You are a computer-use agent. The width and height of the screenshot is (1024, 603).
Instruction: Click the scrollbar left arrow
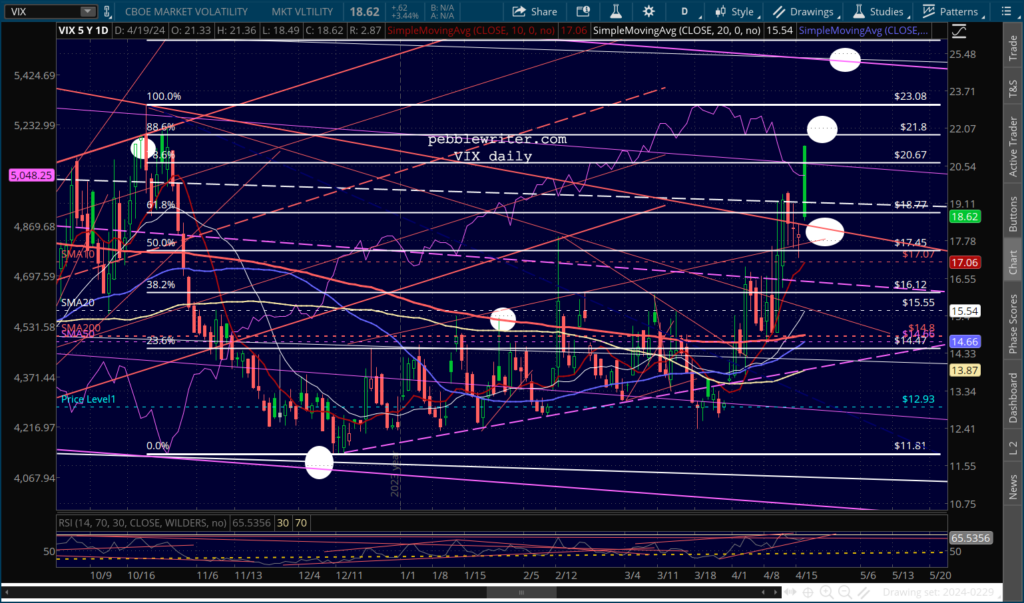[x=7, y=593]
